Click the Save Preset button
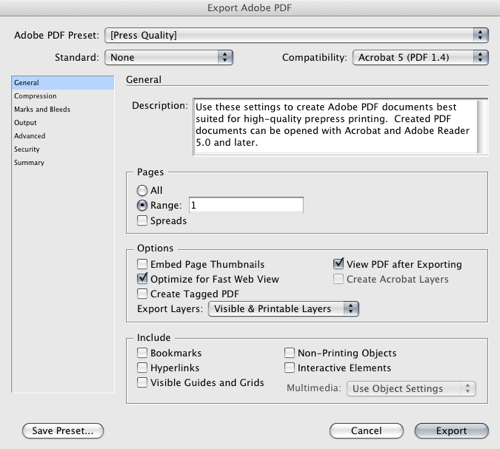The width and height of the screenshot is (500, 449). 63,431
